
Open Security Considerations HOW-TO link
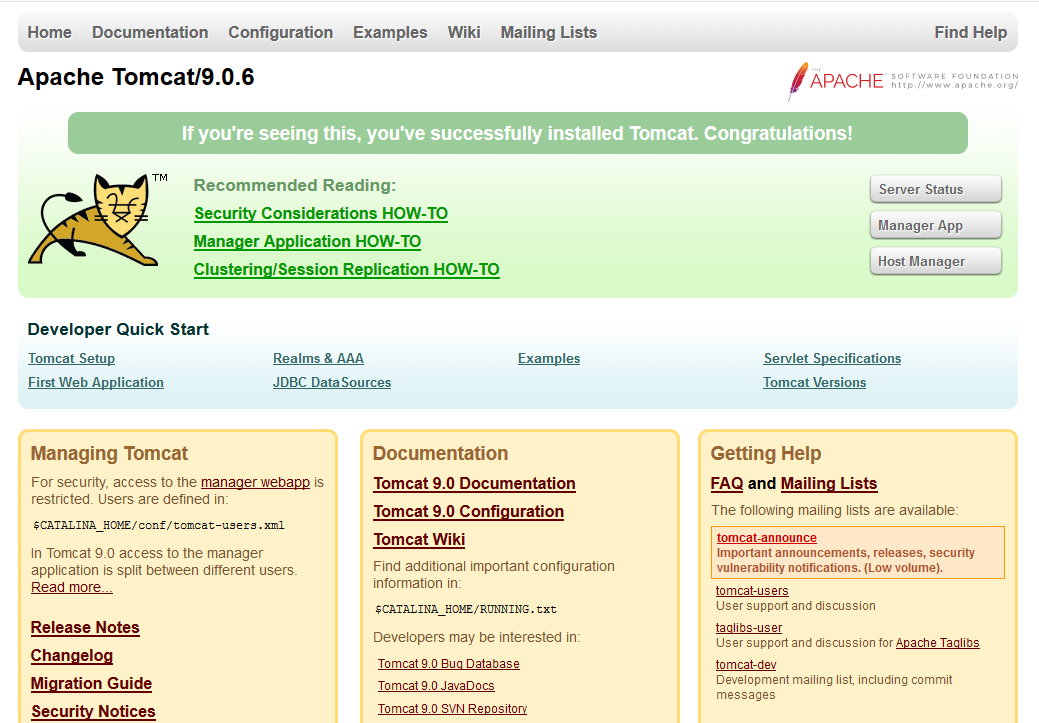coord(321,213)
